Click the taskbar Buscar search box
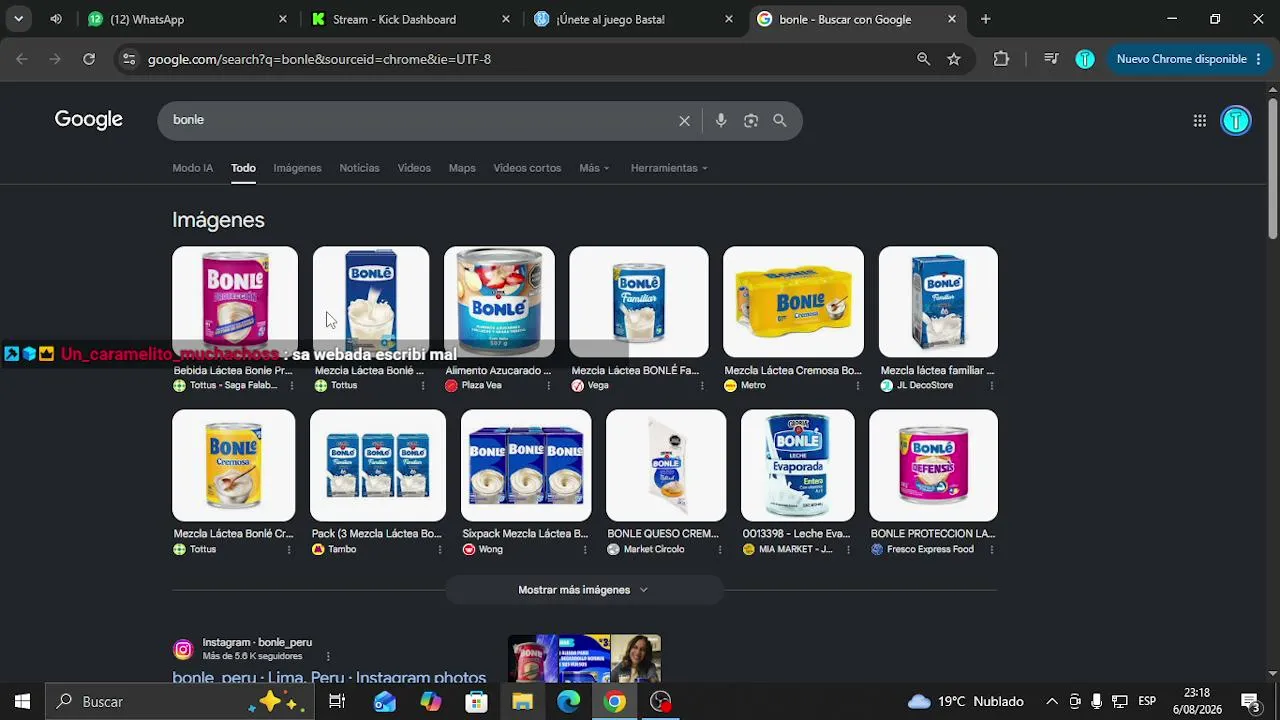 [x=180, y=702]
